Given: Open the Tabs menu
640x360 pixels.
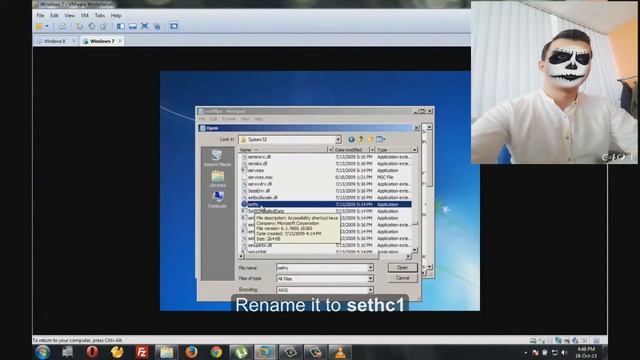Looking at the screenshot, I should pyautogui.click(x=100, y=16).
